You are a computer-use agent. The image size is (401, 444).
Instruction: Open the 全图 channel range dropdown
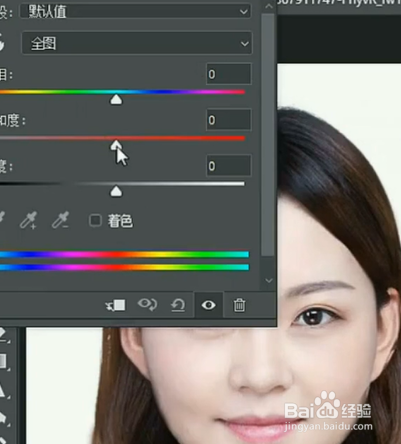coord(137,43)
